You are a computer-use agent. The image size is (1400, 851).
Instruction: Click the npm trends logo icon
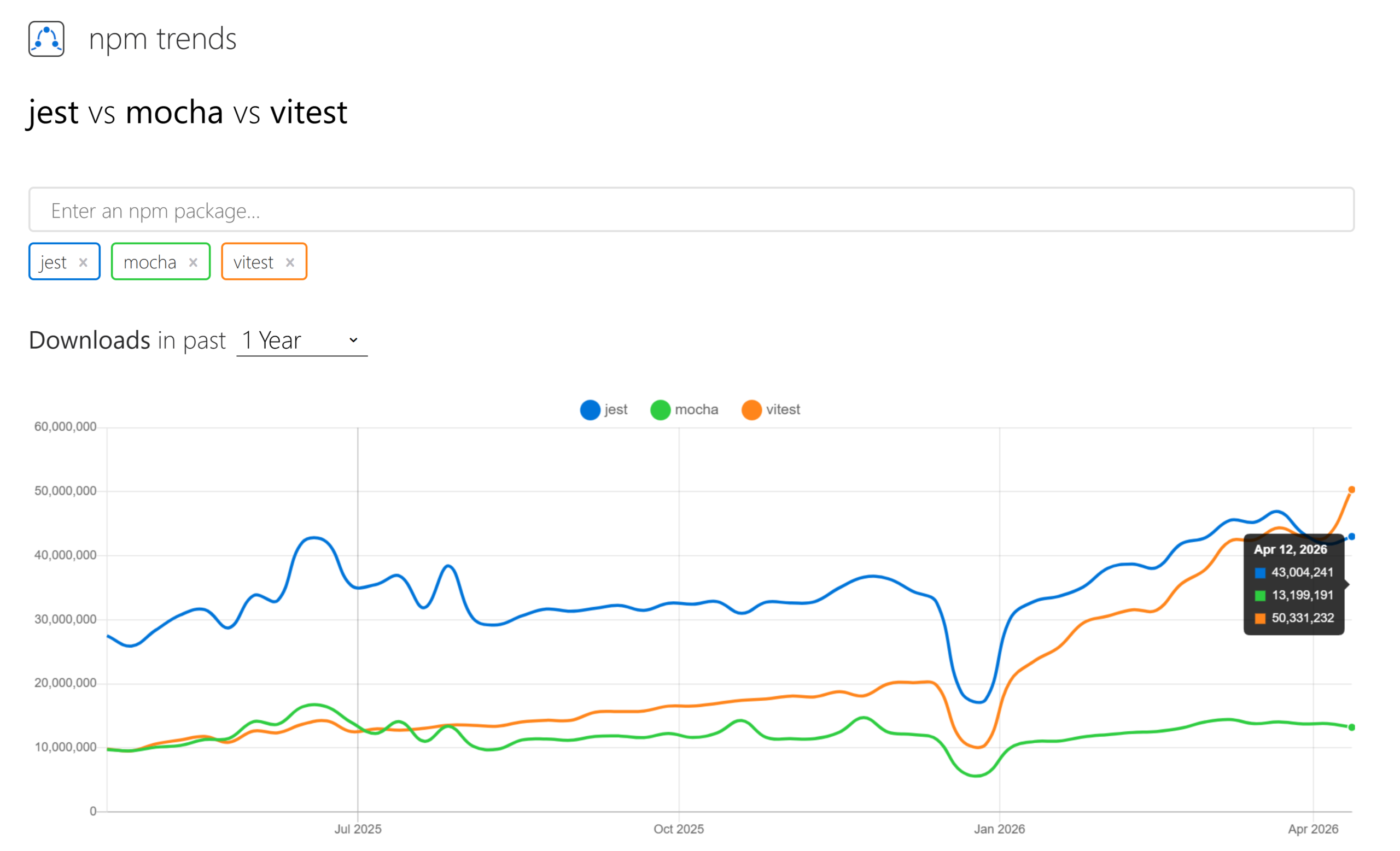(x=46, y=39)
